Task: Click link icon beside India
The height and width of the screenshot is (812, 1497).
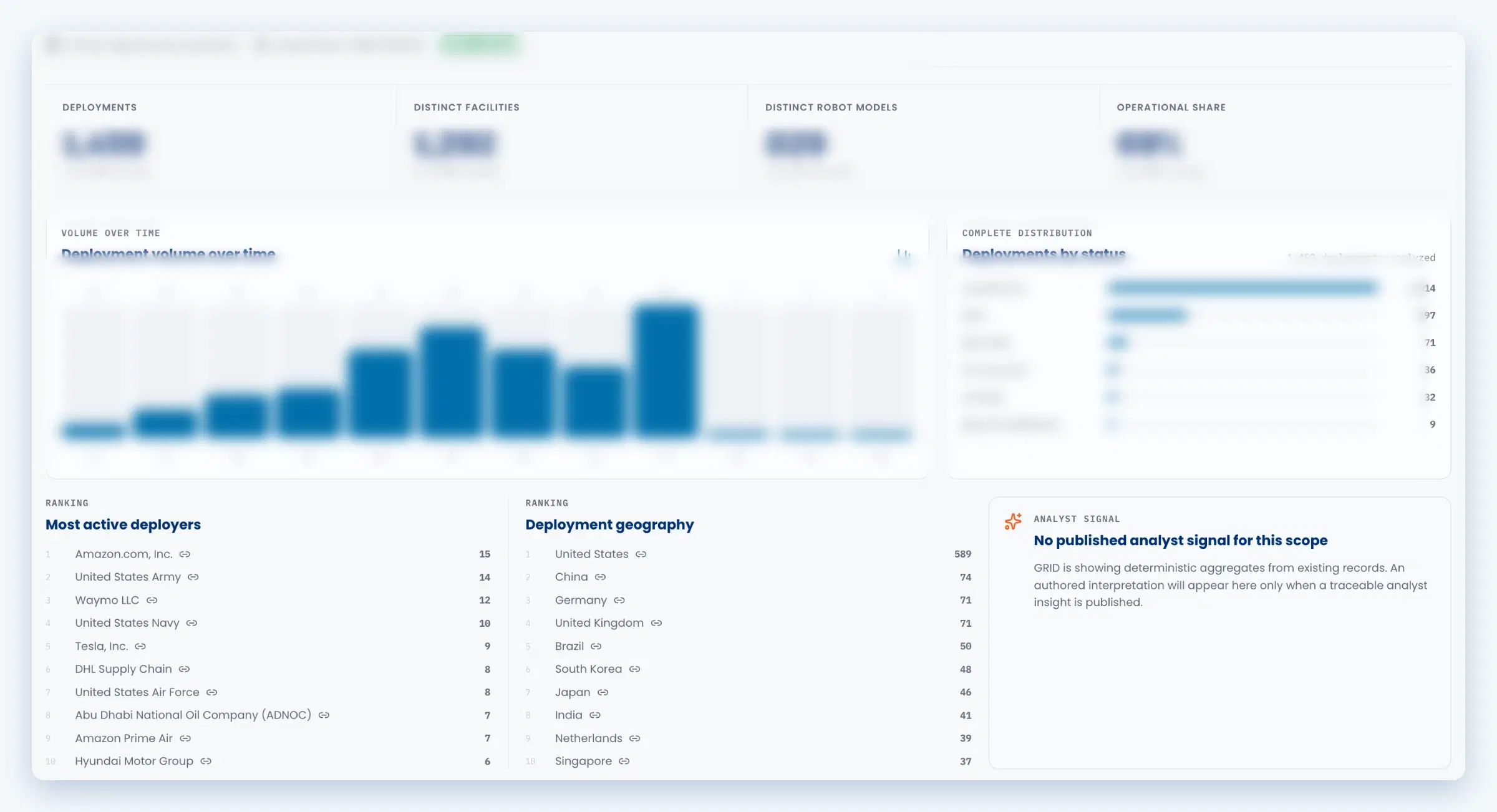Action: coord(595,715)
